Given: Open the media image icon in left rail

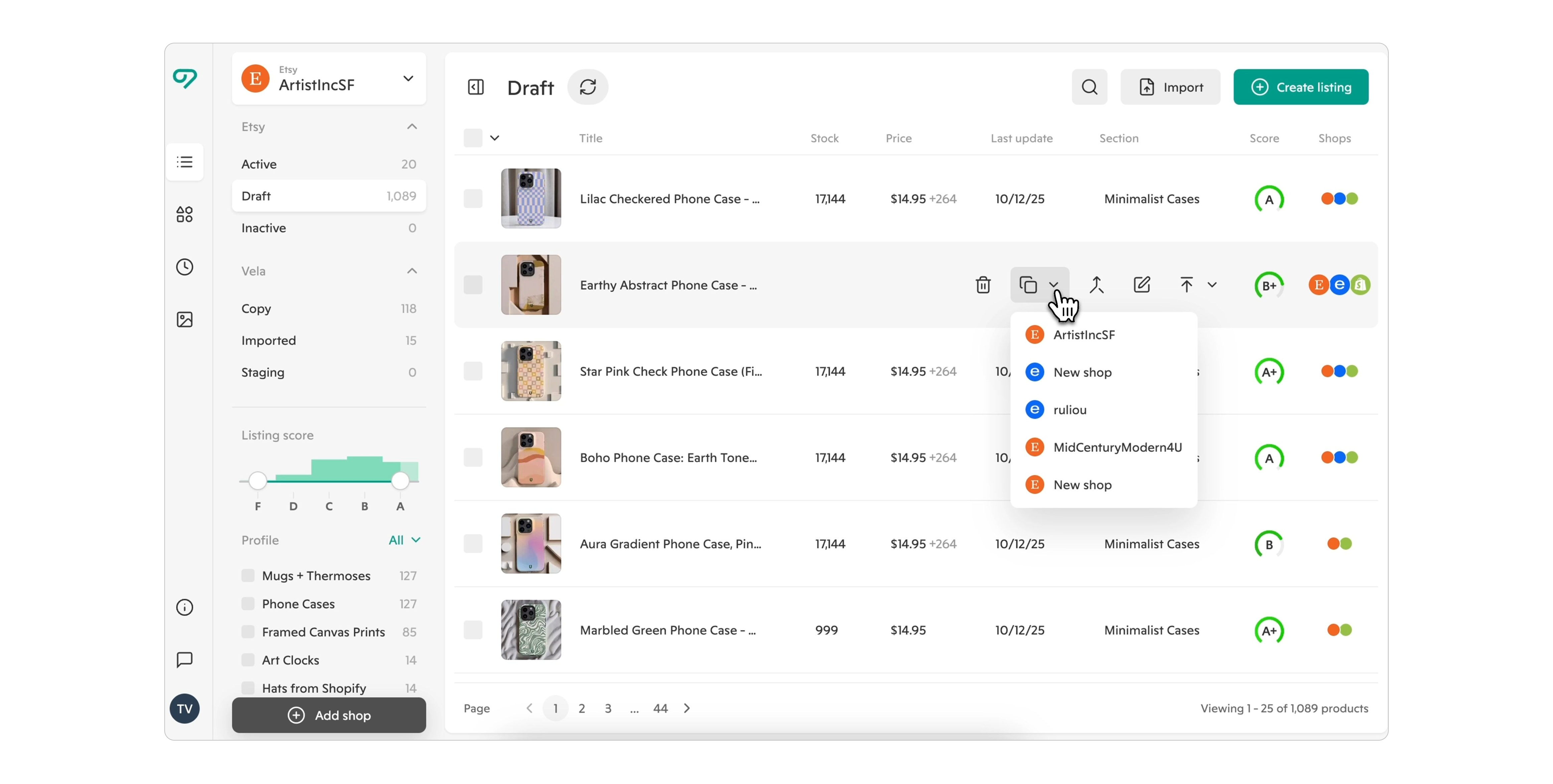Looking at the screenshot, I should coord(184,320).
